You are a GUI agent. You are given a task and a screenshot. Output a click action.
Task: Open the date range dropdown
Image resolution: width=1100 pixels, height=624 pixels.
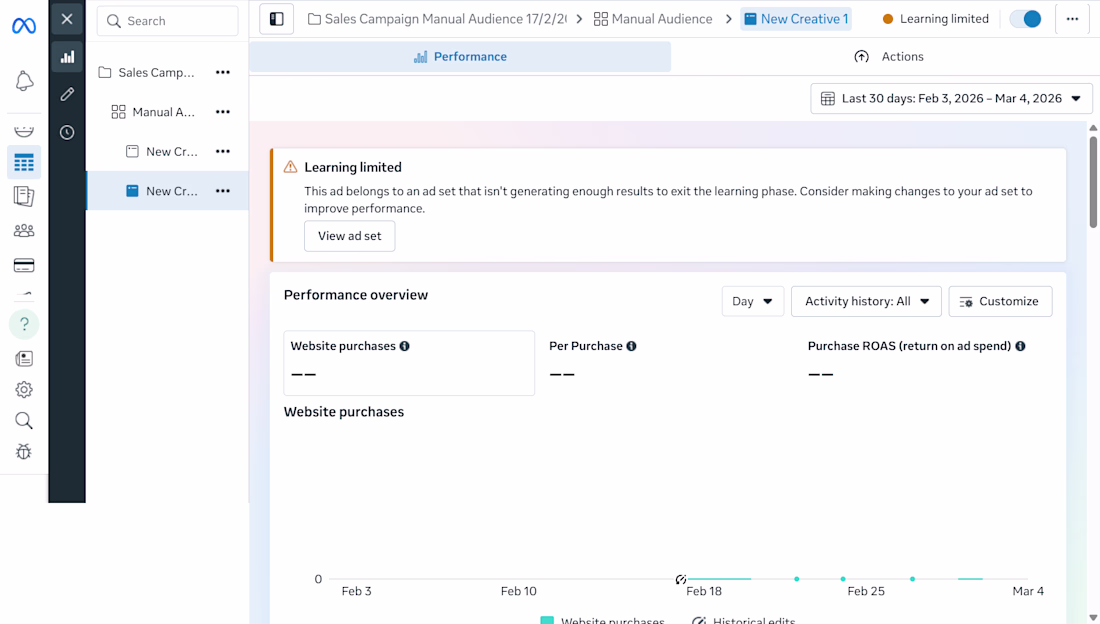click(951, 98)
